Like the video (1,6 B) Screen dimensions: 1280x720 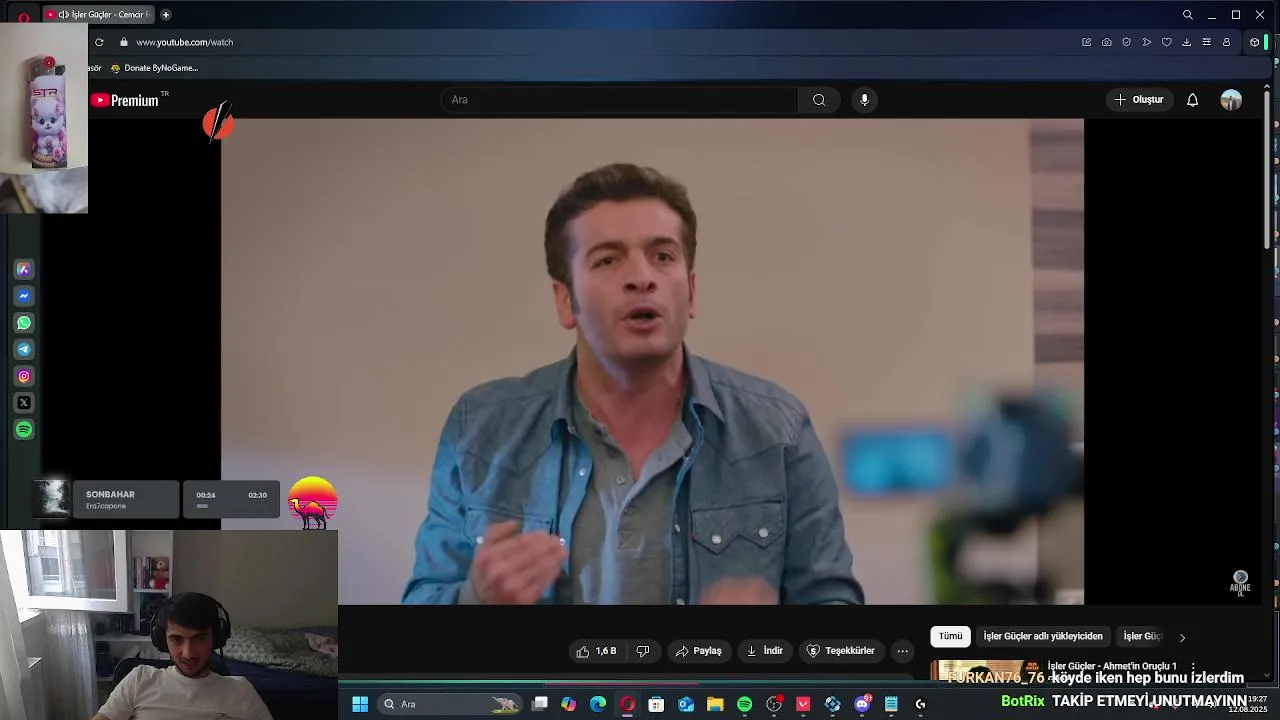tap(596, 651)
